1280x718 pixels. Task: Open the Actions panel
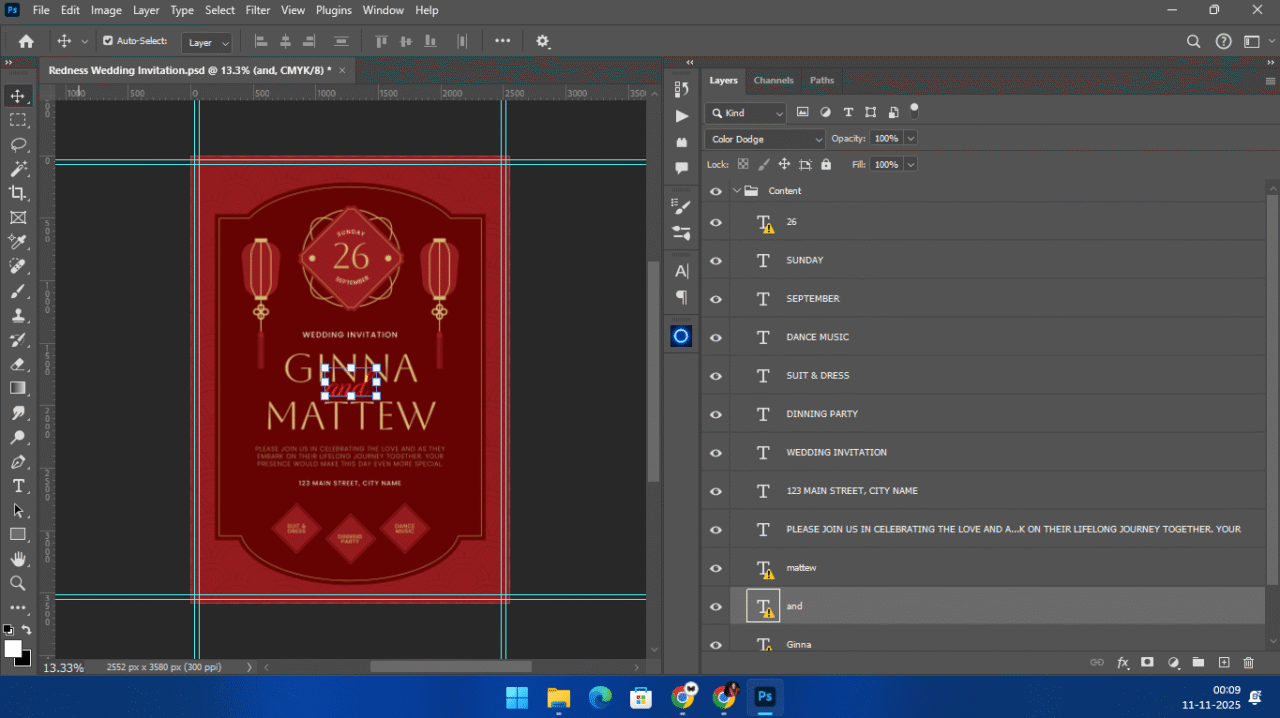(681, 116)
